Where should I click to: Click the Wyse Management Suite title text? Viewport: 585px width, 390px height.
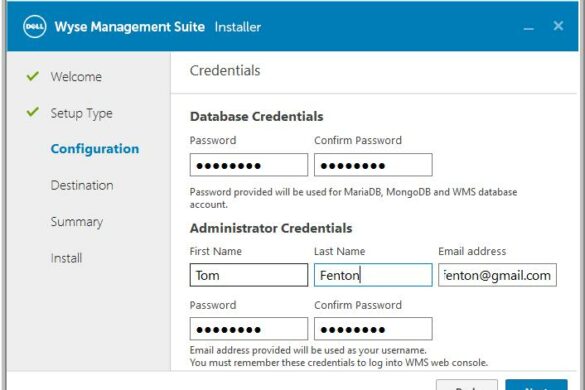pyautogui.click(x=129, y=27)
